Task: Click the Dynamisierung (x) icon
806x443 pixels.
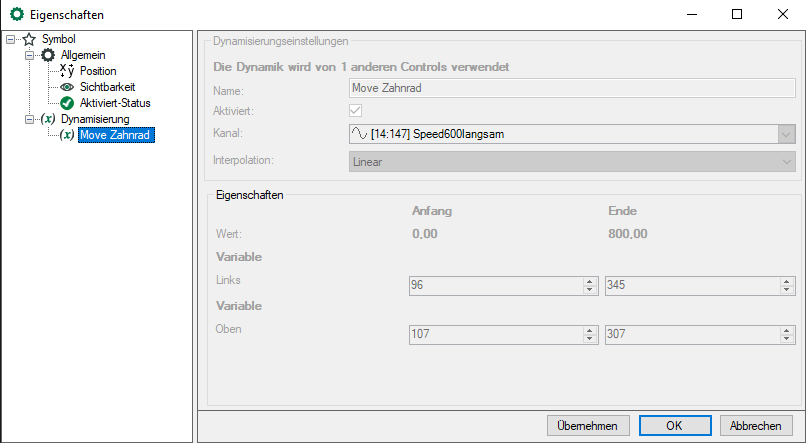Action: [x=48, y=119]
